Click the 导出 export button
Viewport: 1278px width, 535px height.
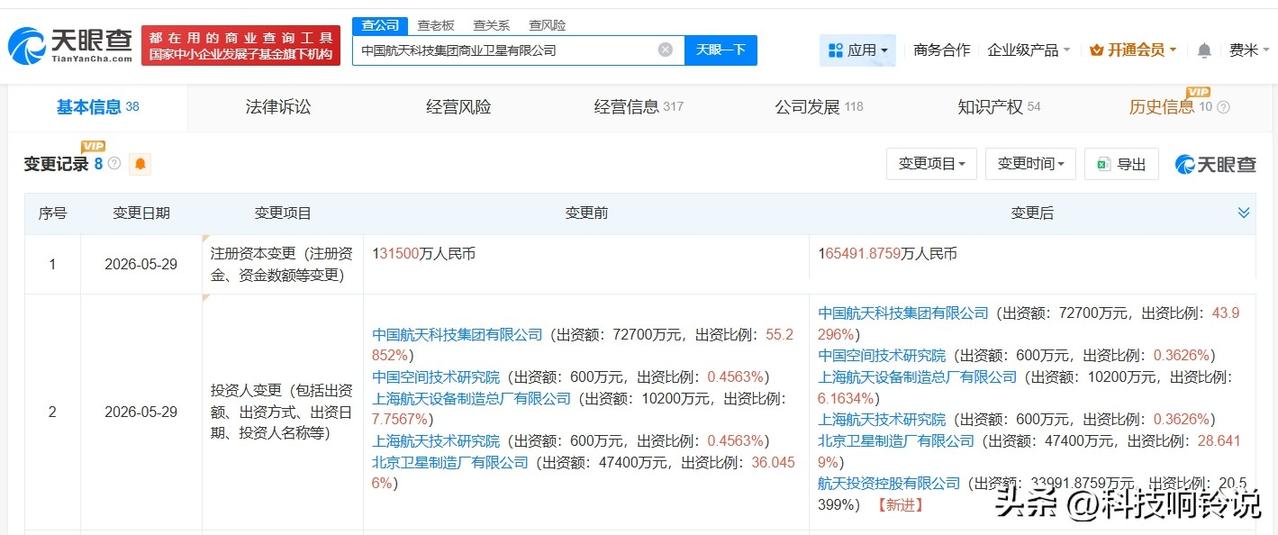(x=1122, y=164)
